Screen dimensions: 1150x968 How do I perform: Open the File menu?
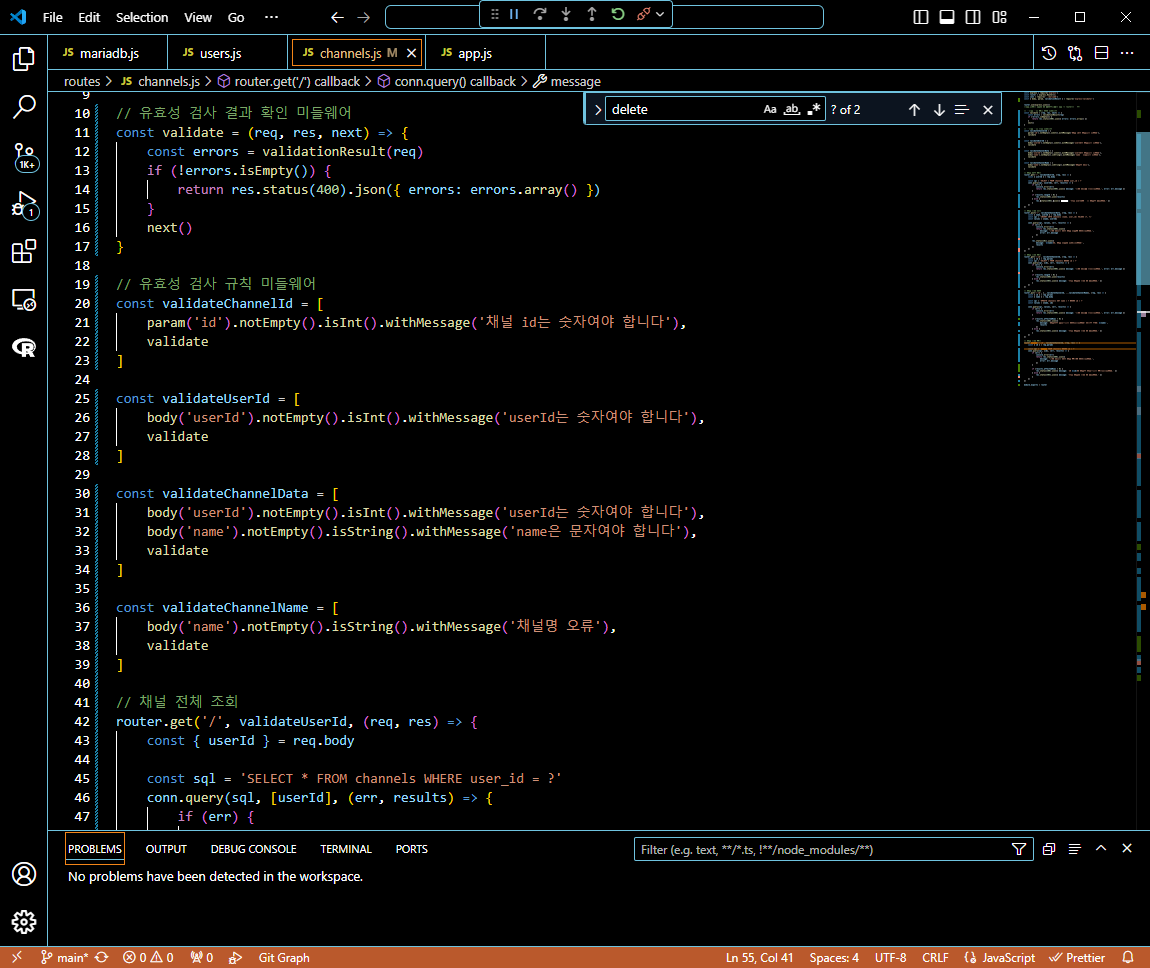[x=53, y=17]
